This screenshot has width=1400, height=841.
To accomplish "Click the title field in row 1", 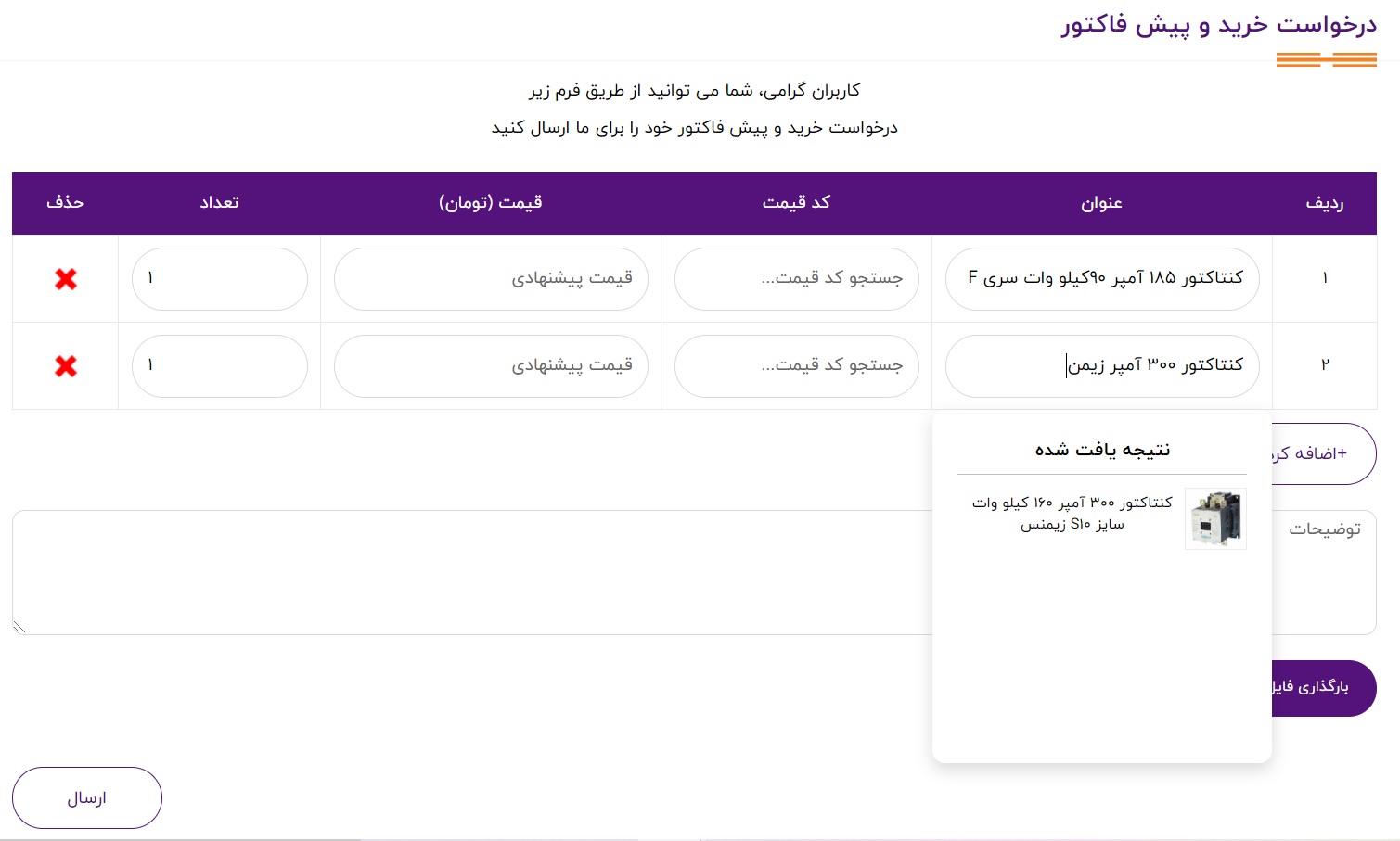I will coord(1101,278).
